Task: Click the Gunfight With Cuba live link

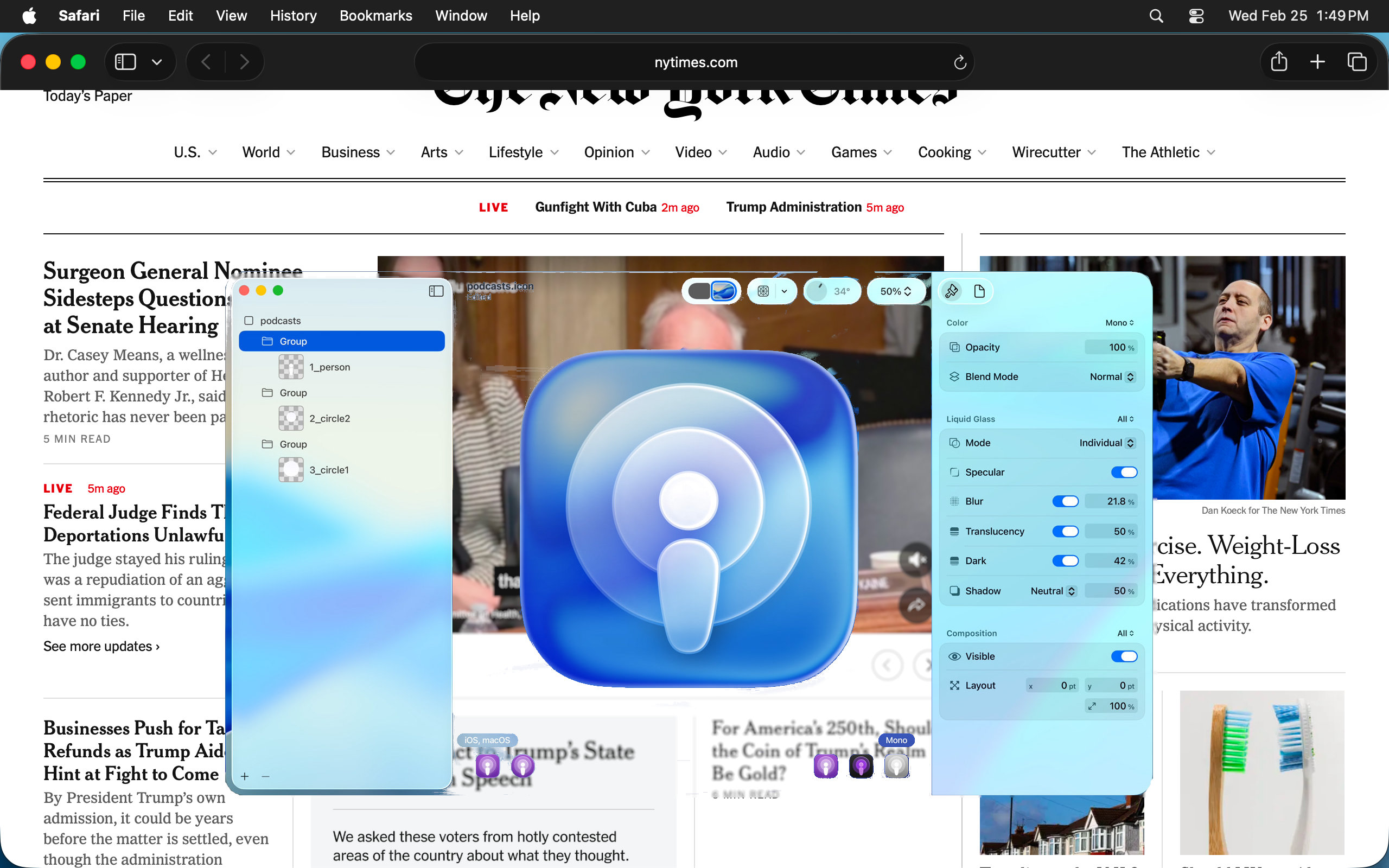Action: click(x=596, y=207)
